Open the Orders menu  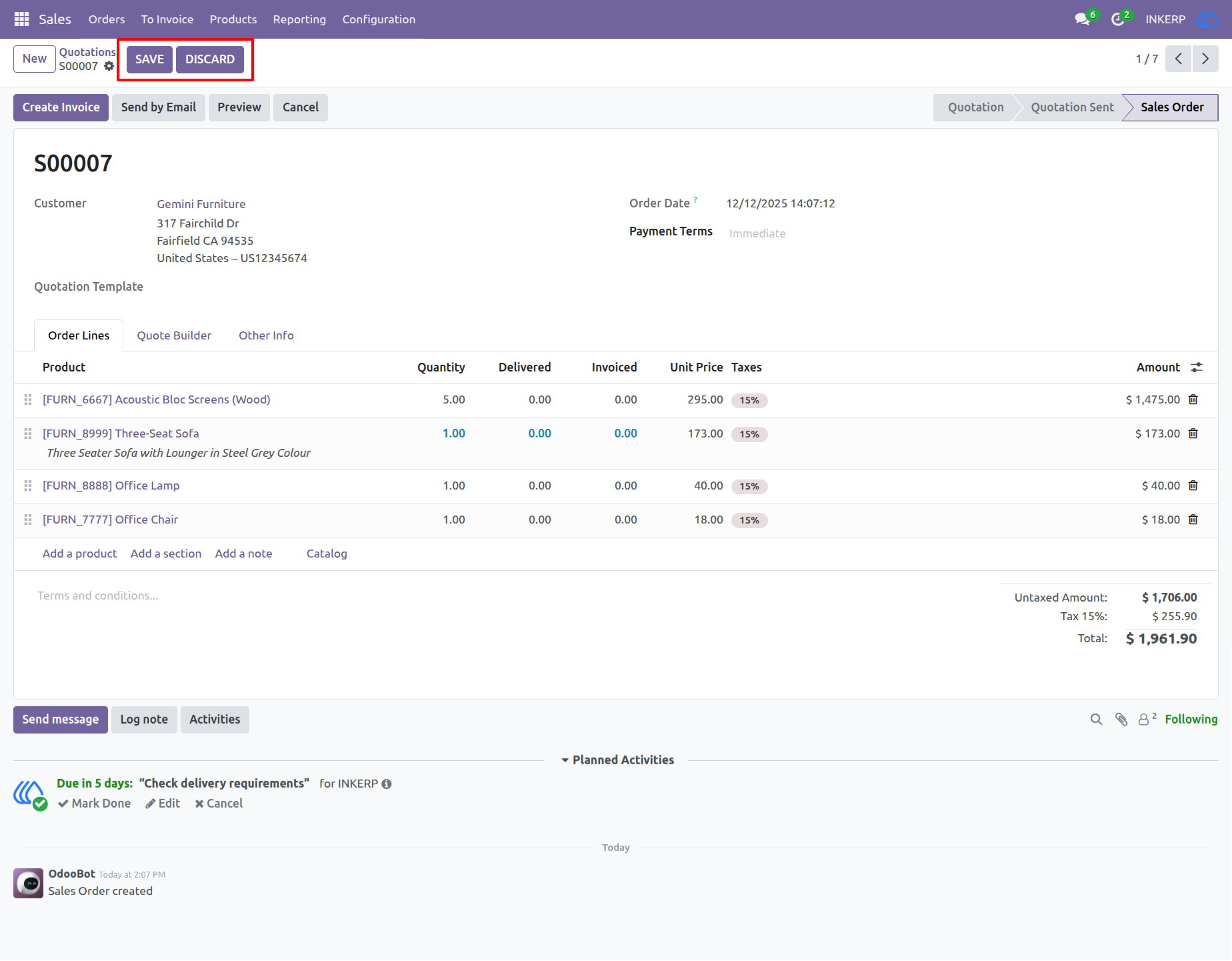[107, 19]
